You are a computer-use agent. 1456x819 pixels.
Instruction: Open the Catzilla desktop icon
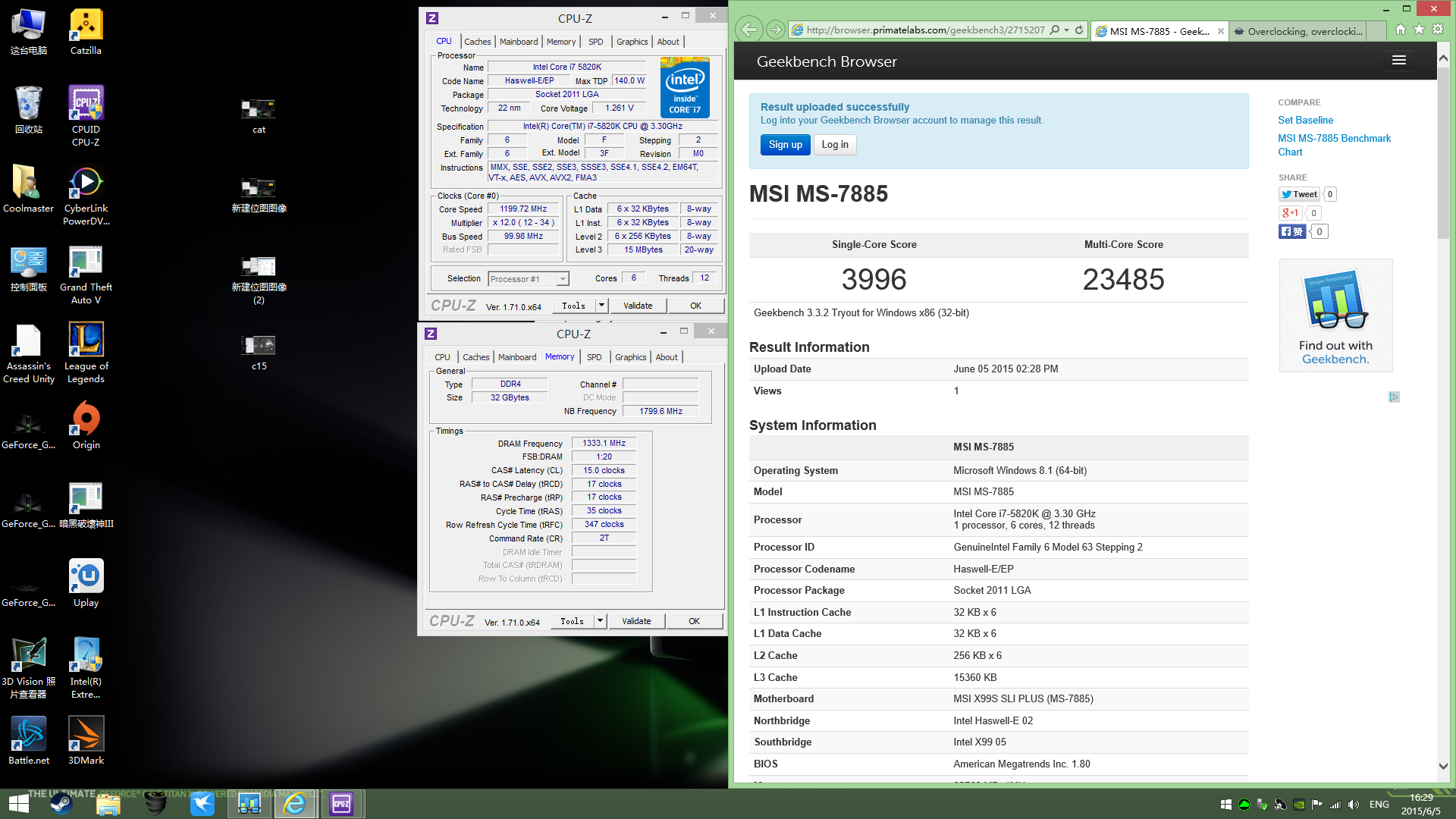(86, 32)
